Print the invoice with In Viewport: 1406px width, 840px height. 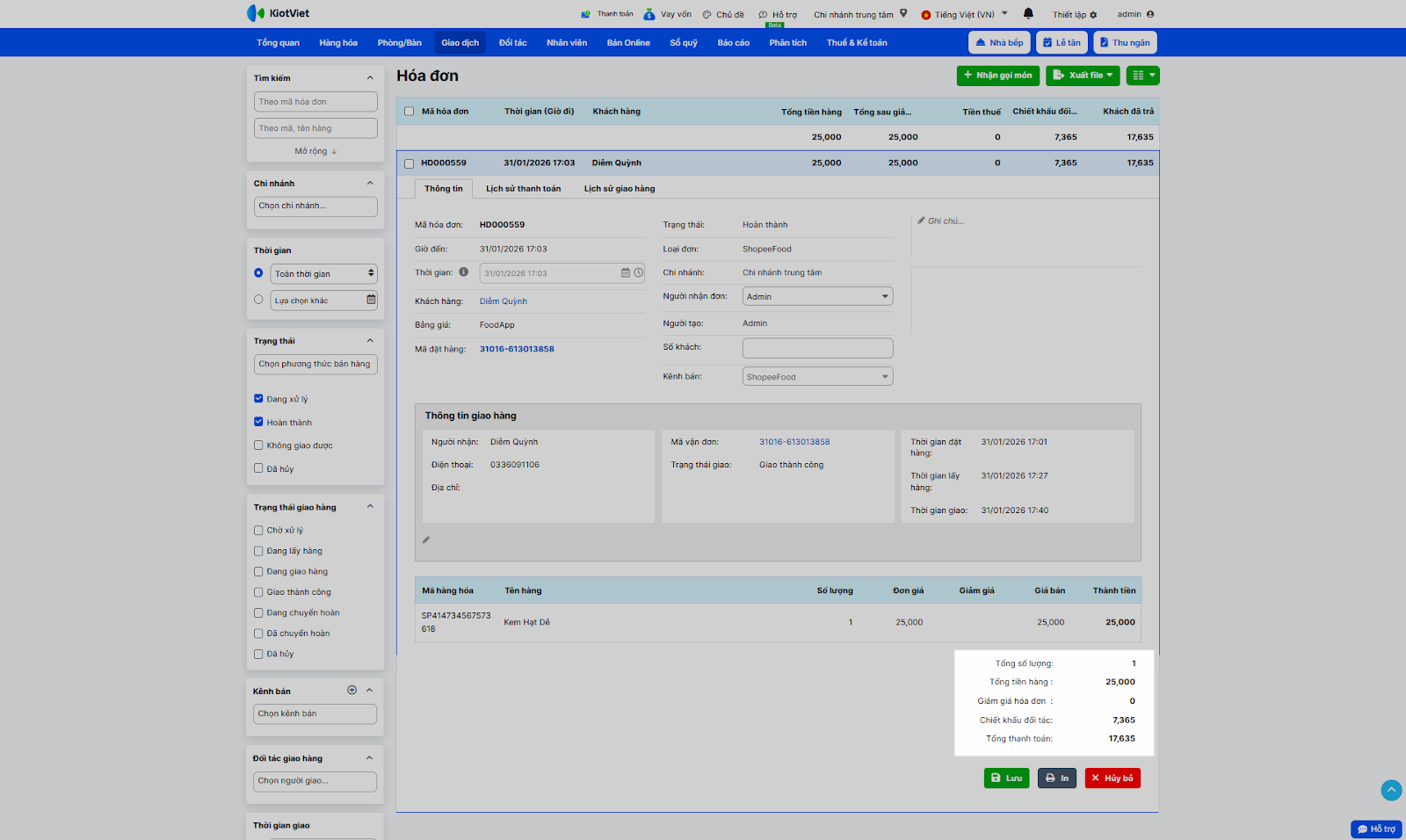pos(1057,778)
